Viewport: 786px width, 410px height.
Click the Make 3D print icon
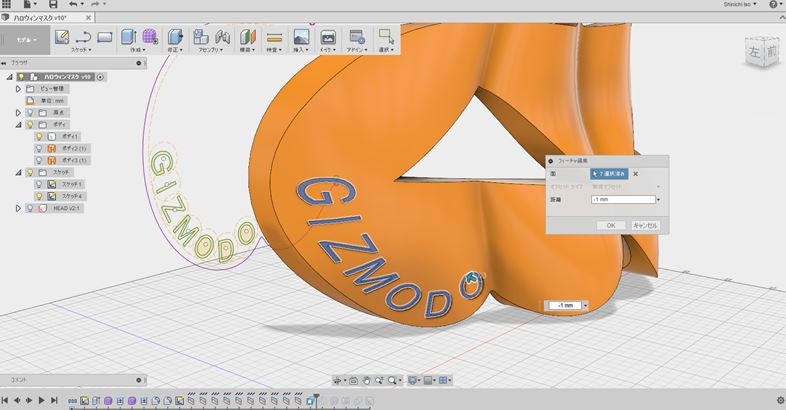coord(328,37)
